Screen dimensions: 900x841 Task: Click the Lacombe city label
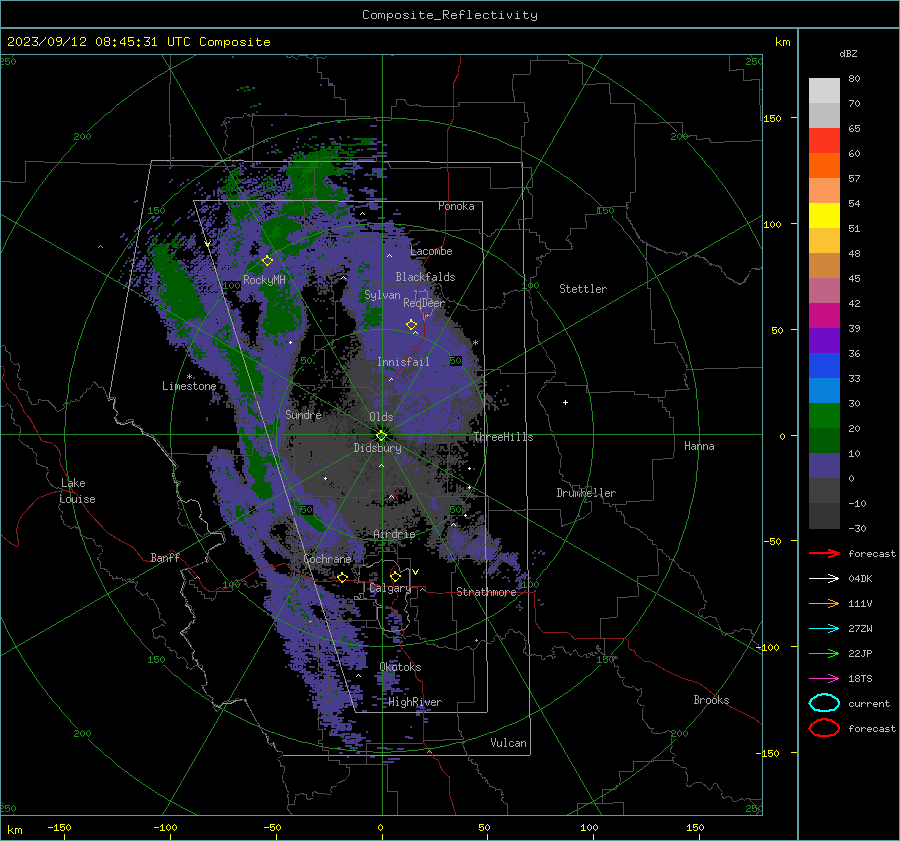[x=431, y=251]
